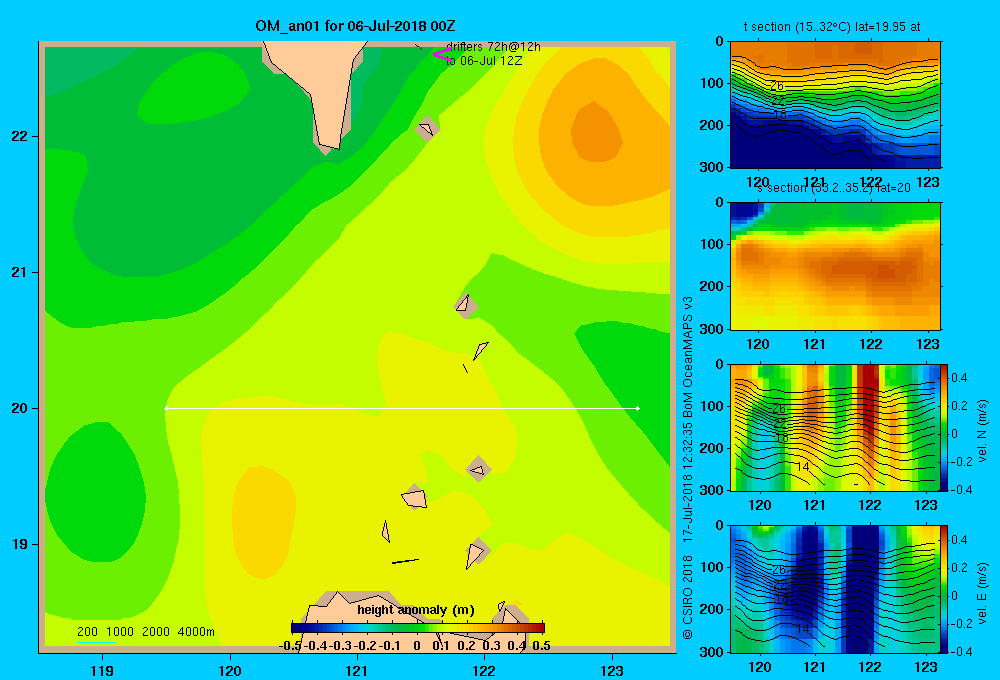1000x680 pixels.
Task: Open the temperature section plot panel
Action: (x=835, y=105)
